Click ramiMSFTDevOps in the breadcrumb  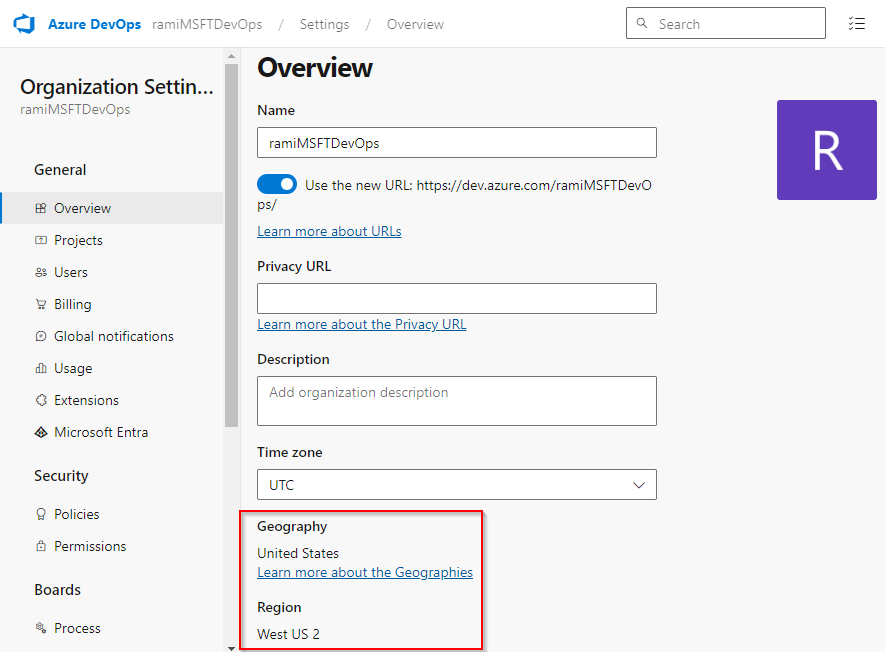coord(207,23)
